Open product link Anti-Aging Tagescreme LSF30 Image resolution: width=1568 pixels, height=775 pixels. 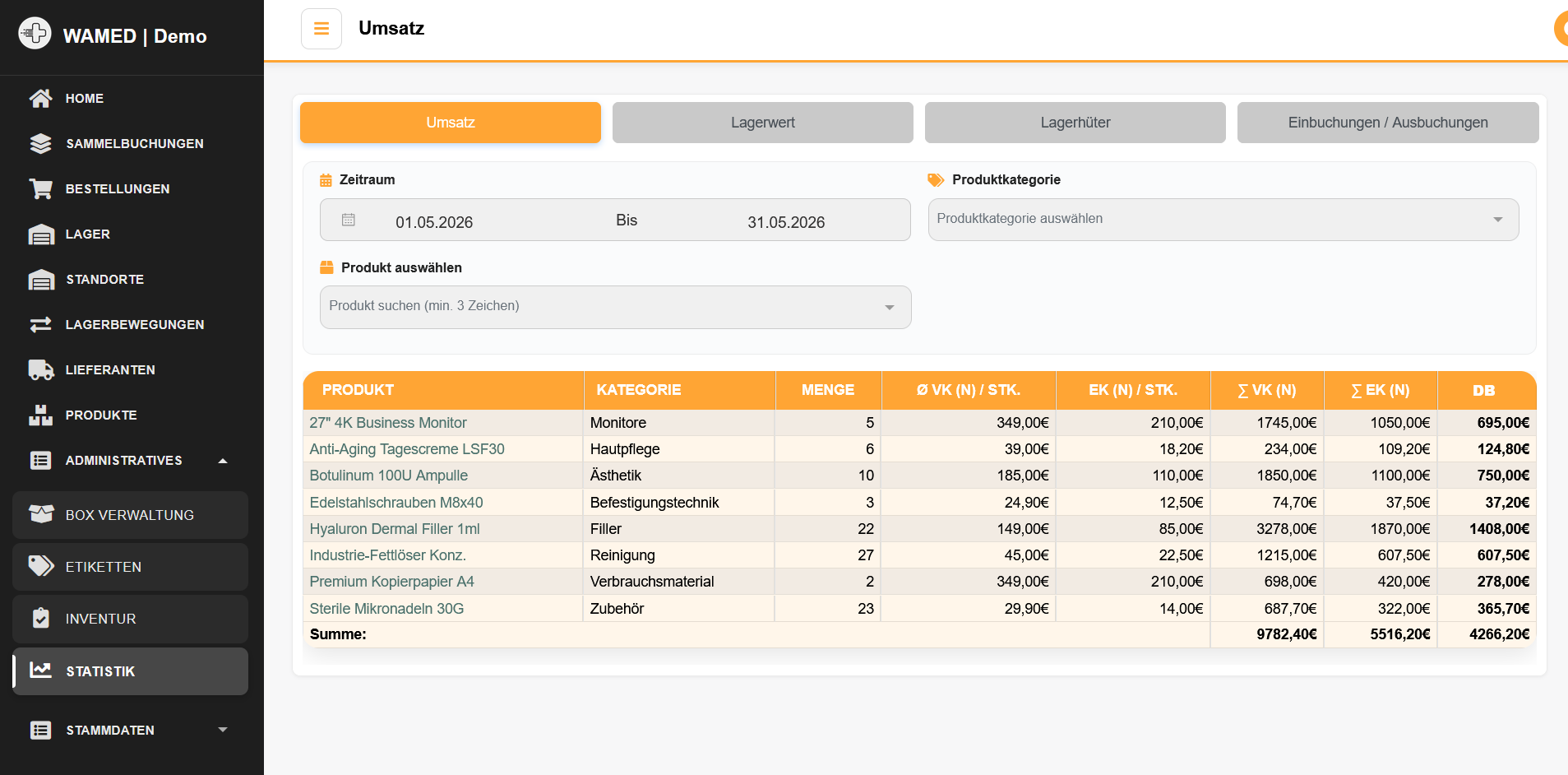coord(407,449)
